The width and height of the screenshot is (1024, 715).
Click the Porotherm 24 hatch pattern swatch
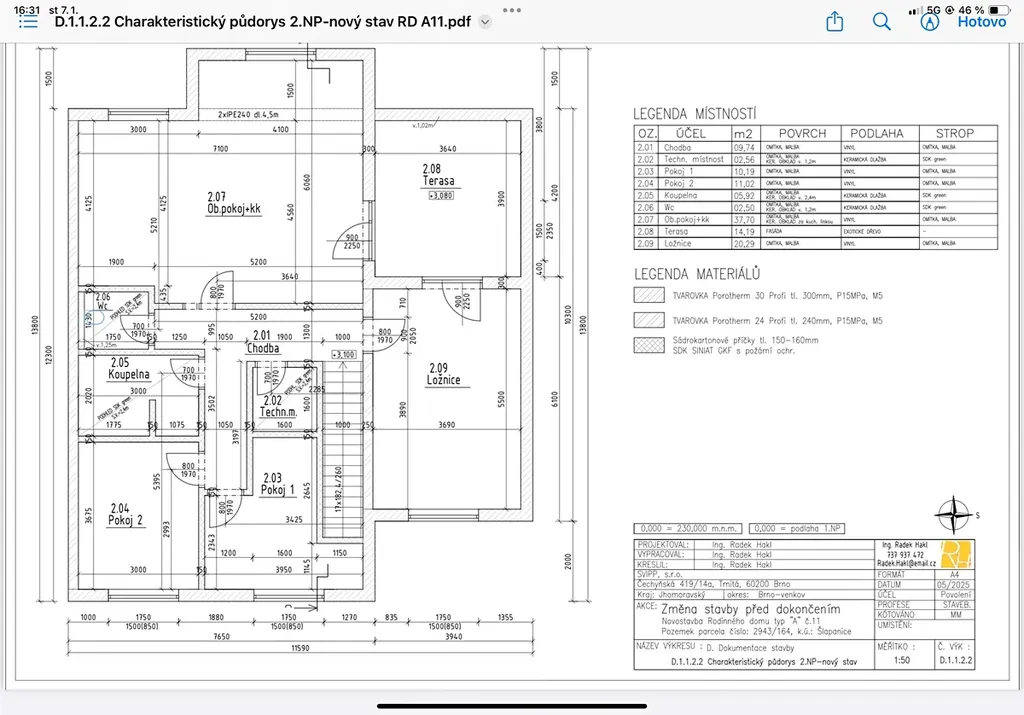(649, 320)
